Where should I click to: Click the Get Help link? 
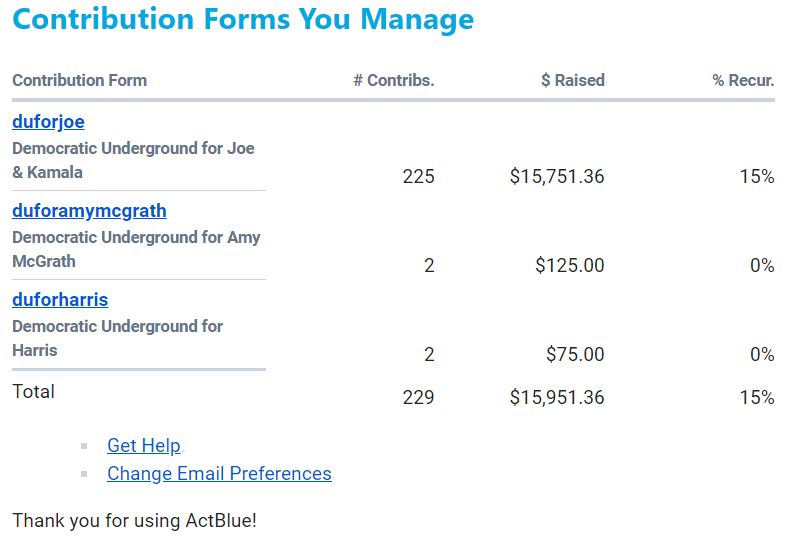pos(143,446)
